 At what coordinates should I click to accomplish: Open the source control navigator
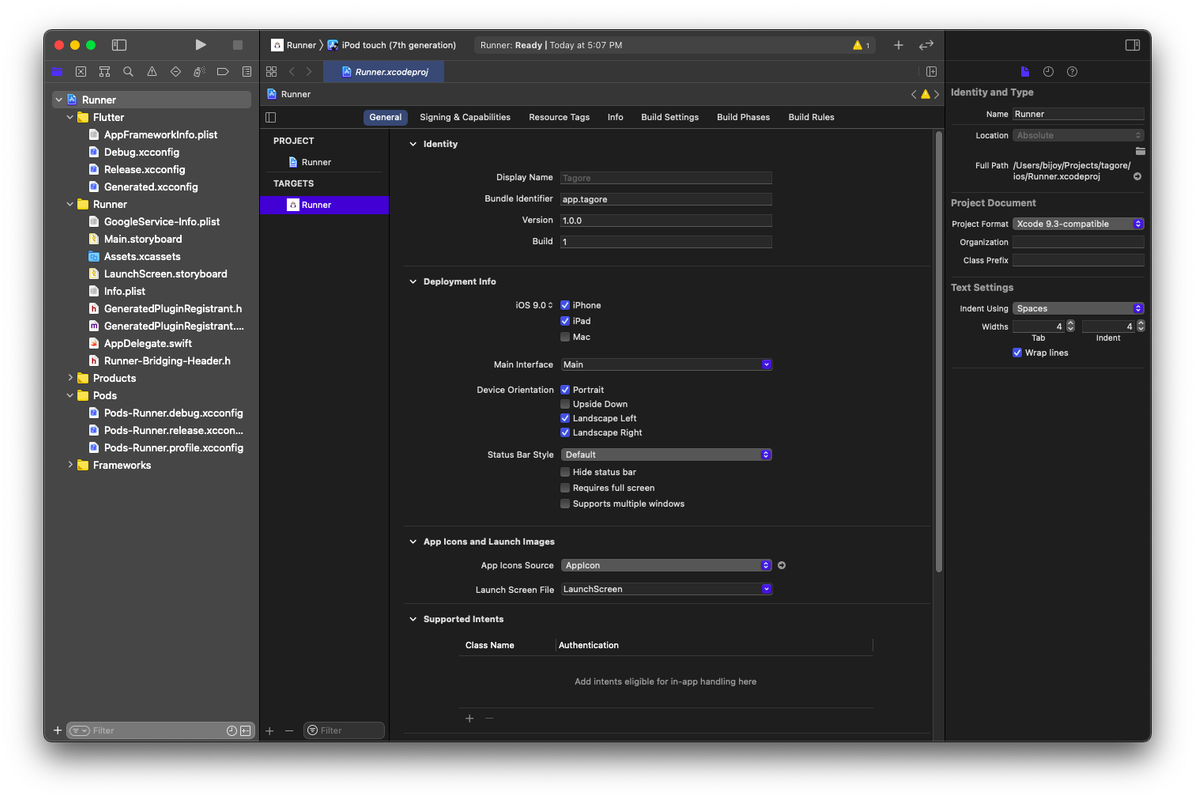81,72
